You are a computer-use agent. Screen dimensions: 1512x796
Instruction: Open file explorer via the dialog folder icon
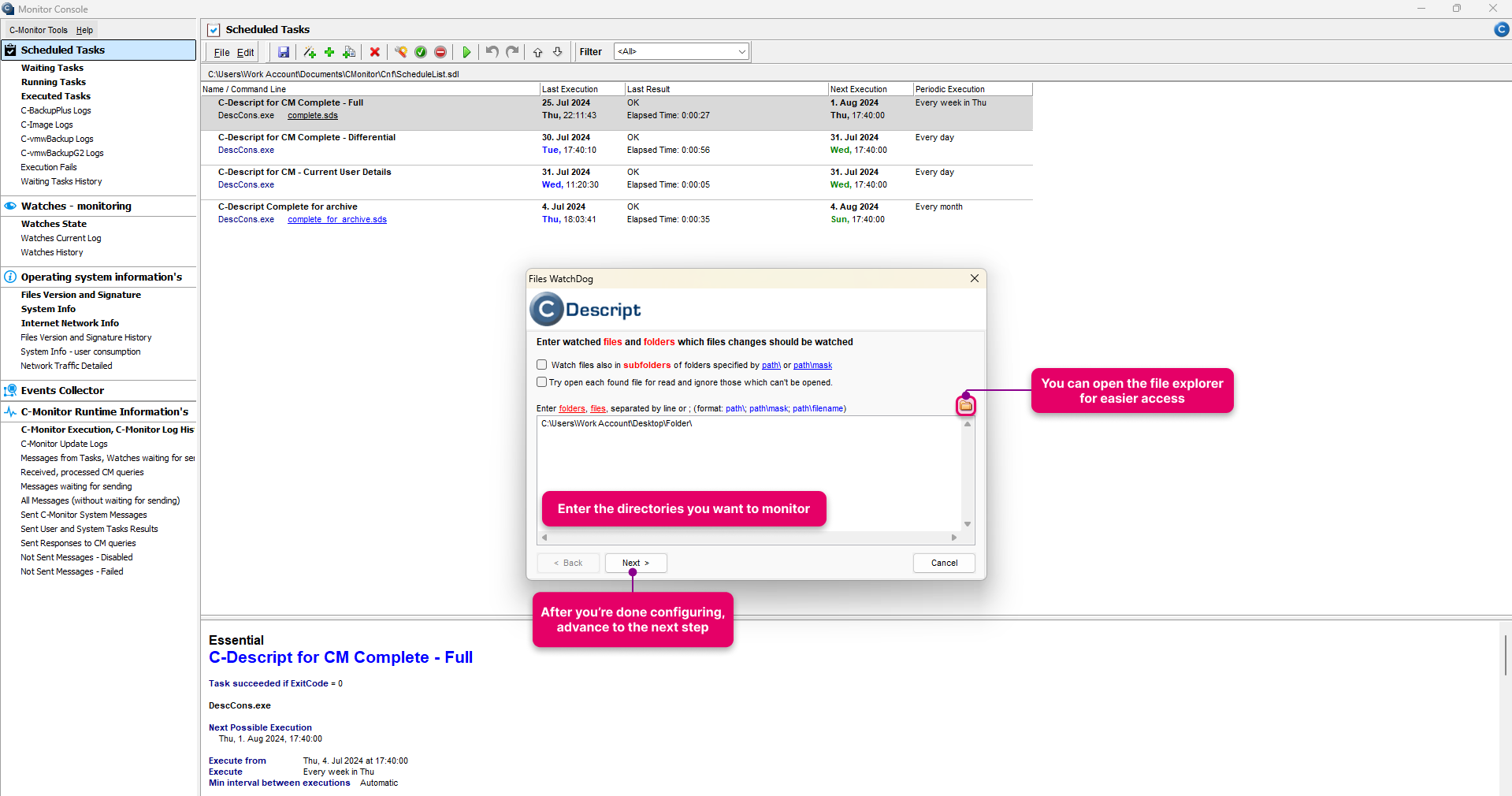966,406
